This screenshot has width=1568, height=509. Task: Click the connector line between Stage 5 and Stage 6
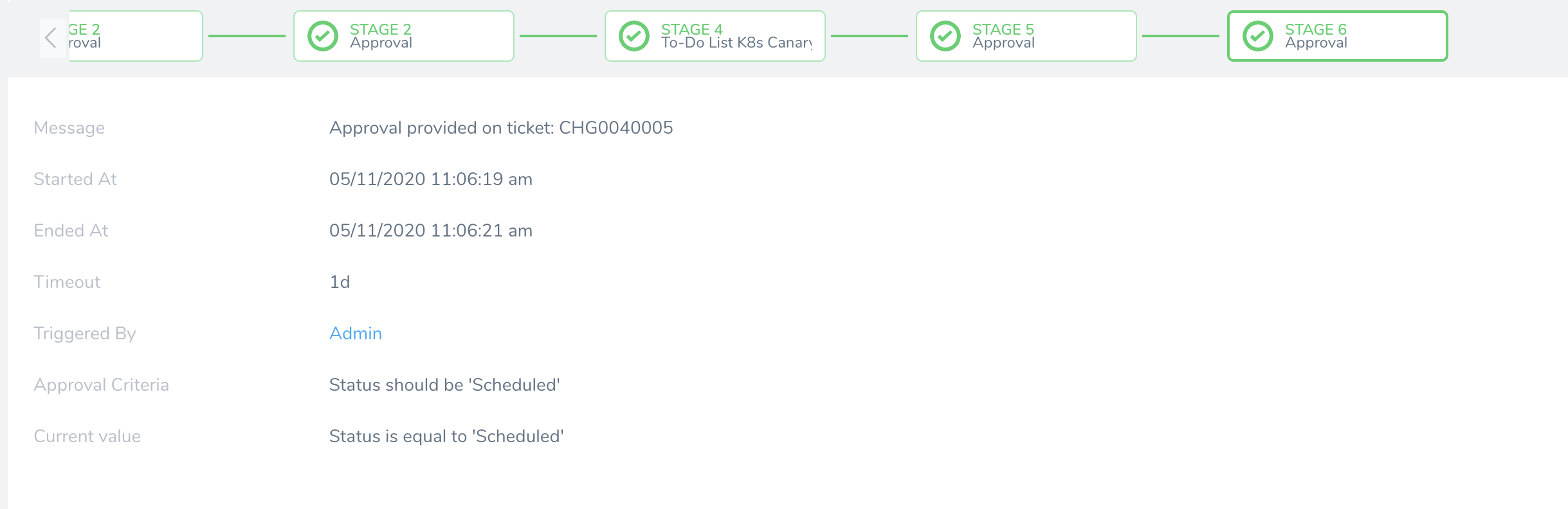click(x=1181, y=36)
